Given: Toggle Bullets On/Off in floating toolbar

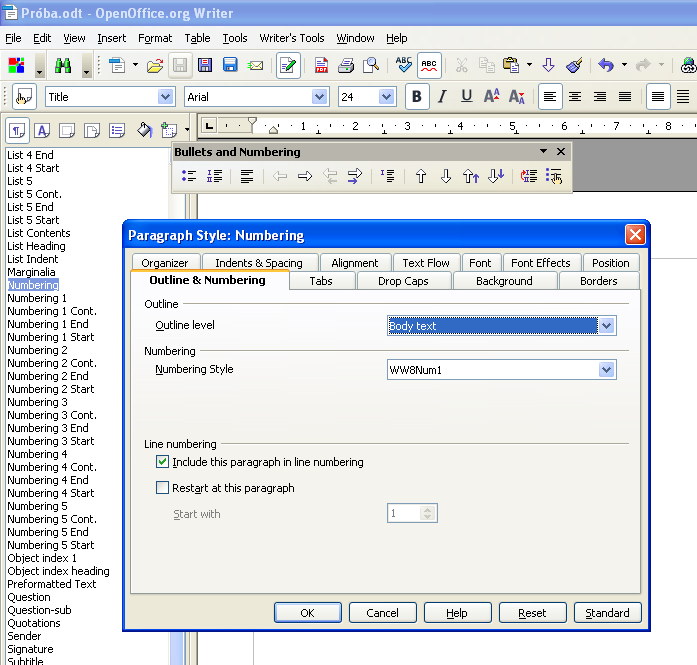Looking at the screenshot, I should pos(189,176).
